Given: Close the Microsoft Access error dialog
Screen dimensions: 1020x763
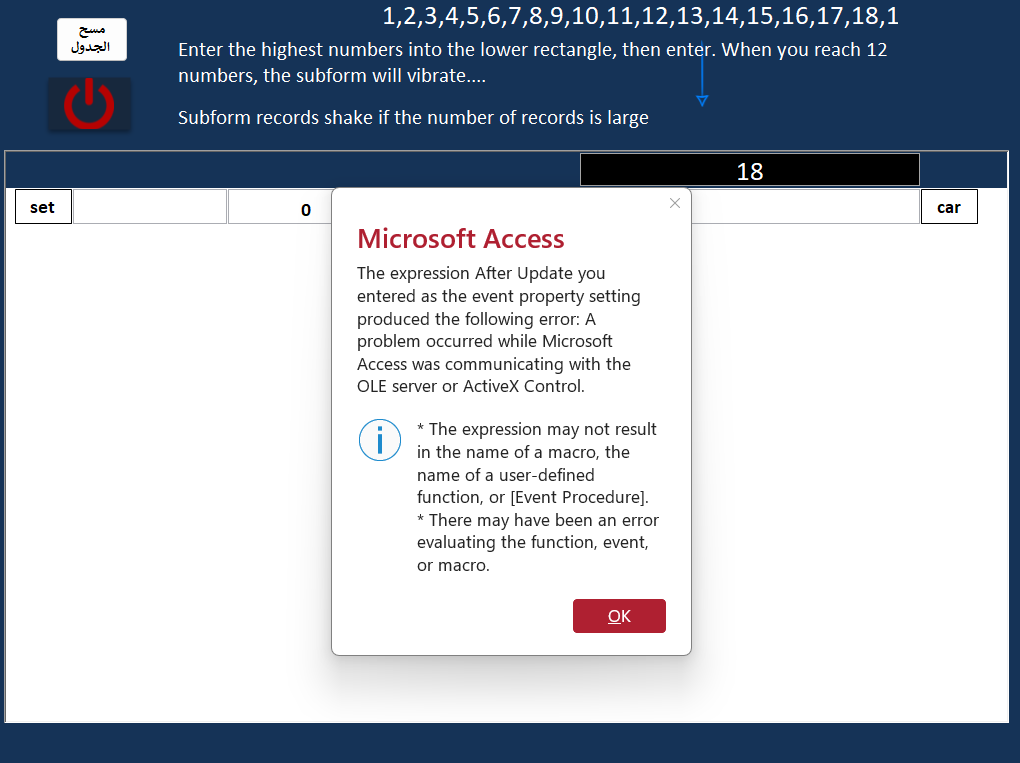Looking at the screenshot, I should click(675, 203).
